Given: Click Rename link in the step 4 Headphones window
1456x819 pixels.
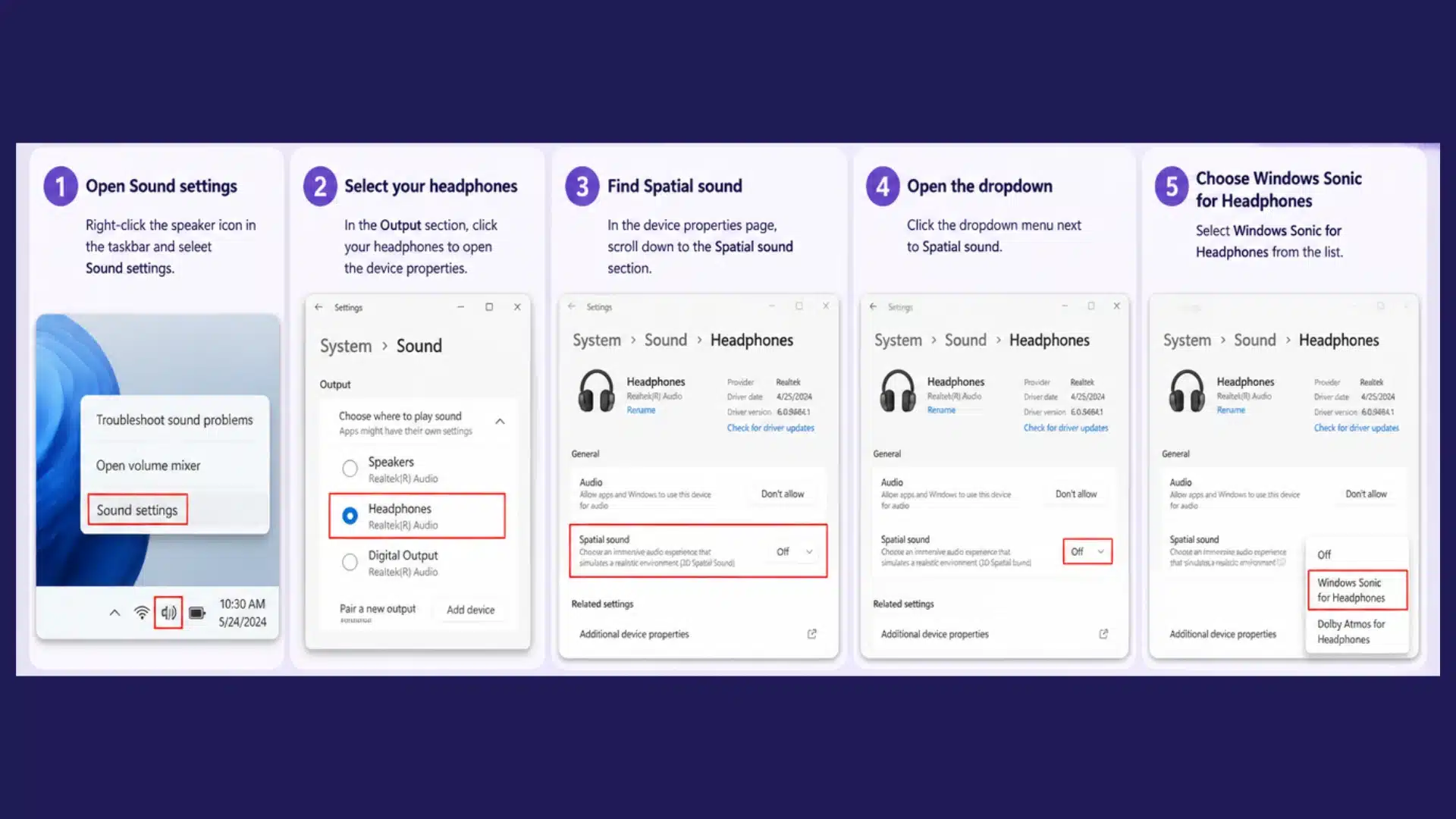Looking at the screenshot, I should pyautogui.click(x=941, y=410).
